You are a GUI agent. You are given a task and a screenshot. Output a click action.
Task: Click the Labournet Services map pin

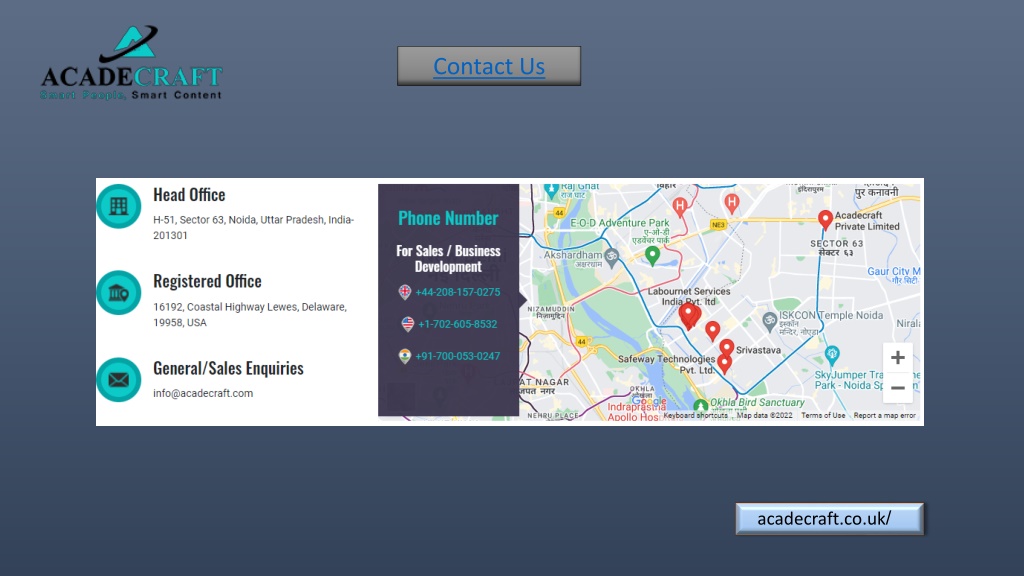pos(689,316)
